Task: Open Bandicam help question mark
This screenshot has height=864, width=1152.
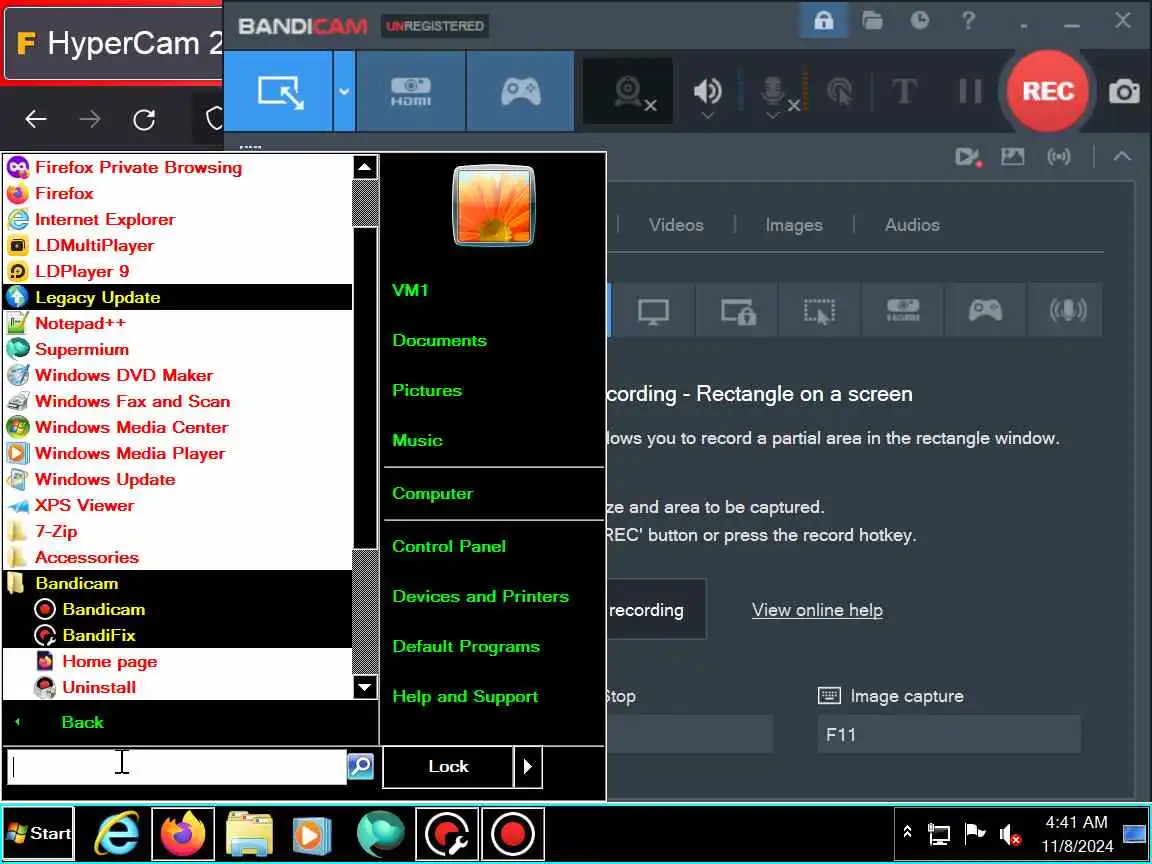Action: [968, 21]
